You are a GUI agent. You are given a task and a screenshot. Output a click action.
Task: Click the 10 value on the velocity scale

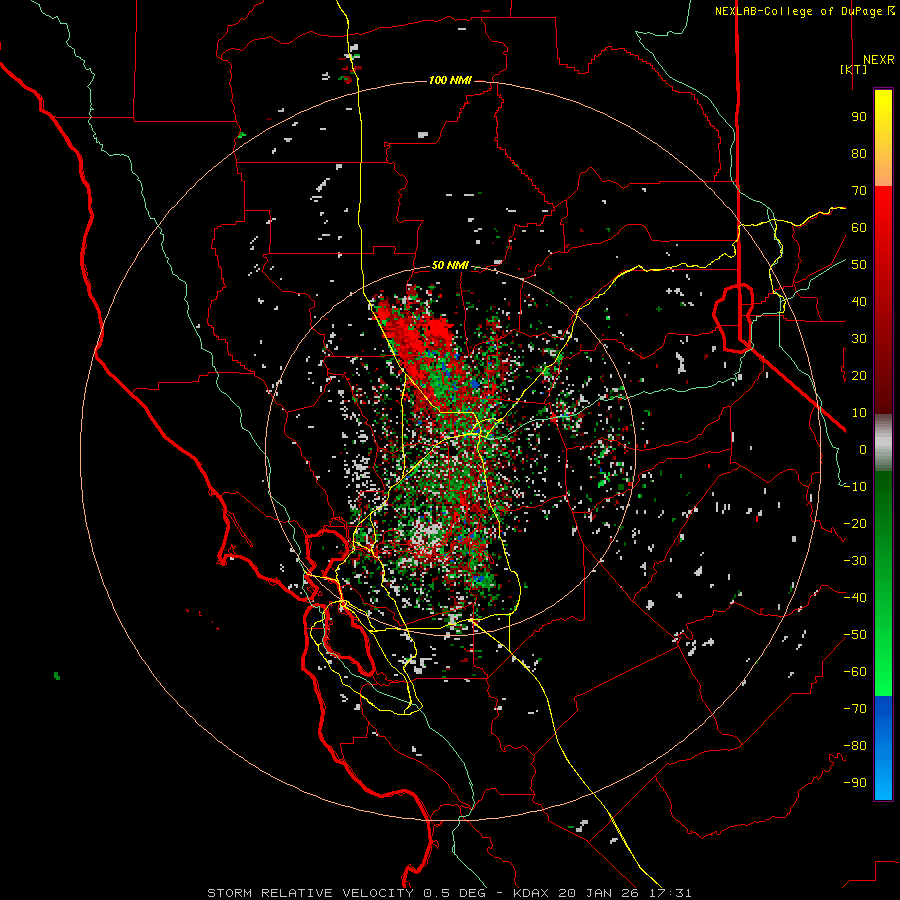click(859, 413)
